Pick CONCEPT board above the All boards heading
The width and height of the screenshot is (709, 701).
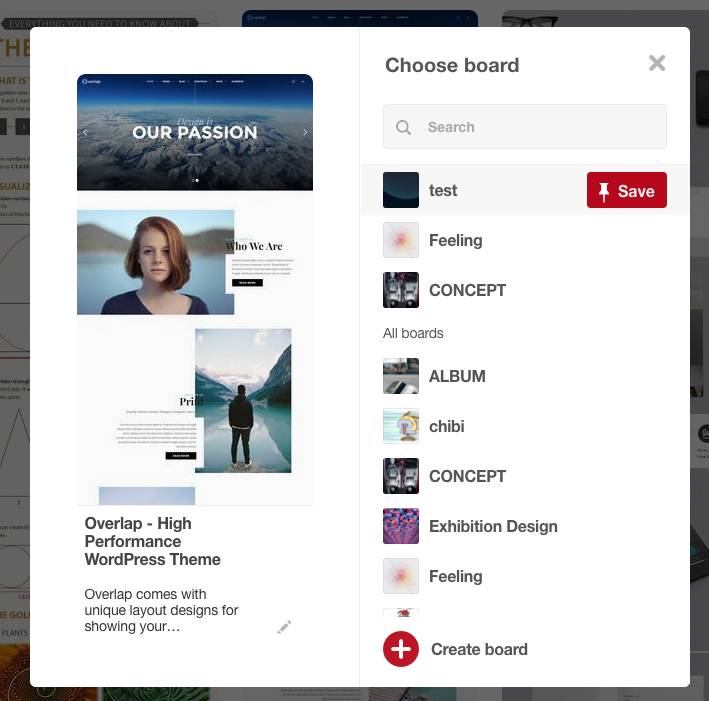(467, 291)
